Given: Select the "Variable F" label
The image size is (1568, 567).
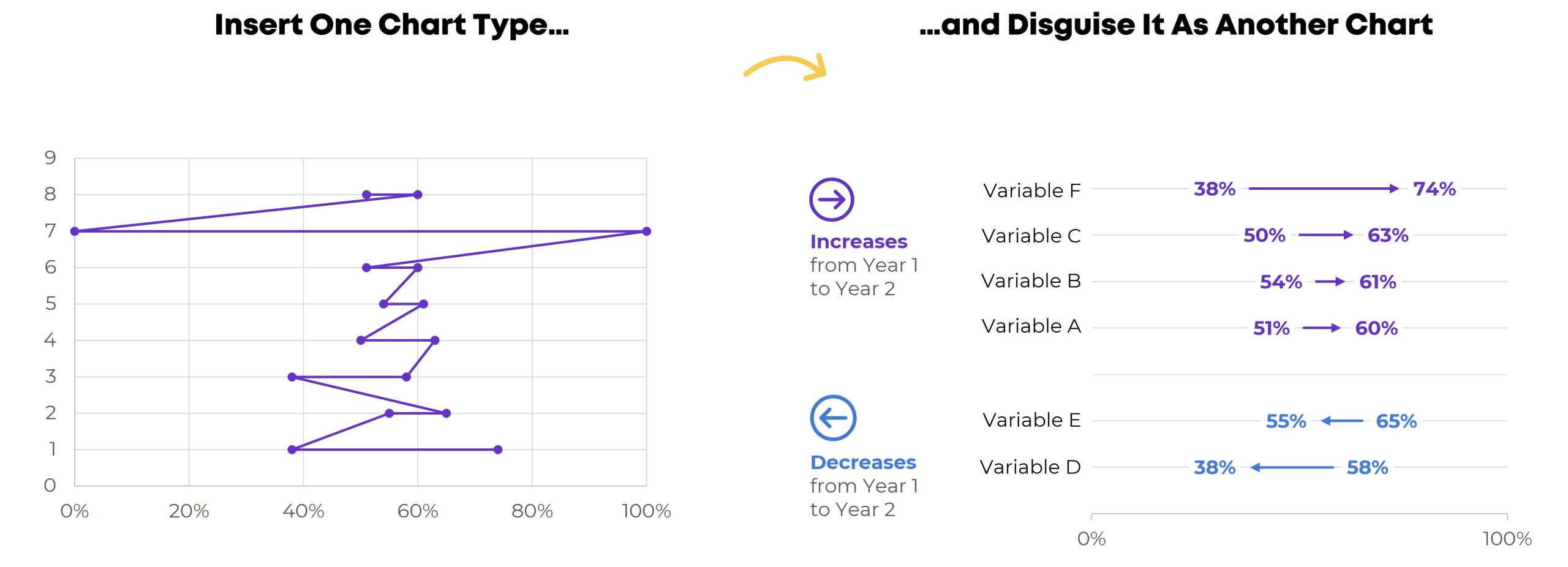Looking at the screenshot, I should (1031, 190).
